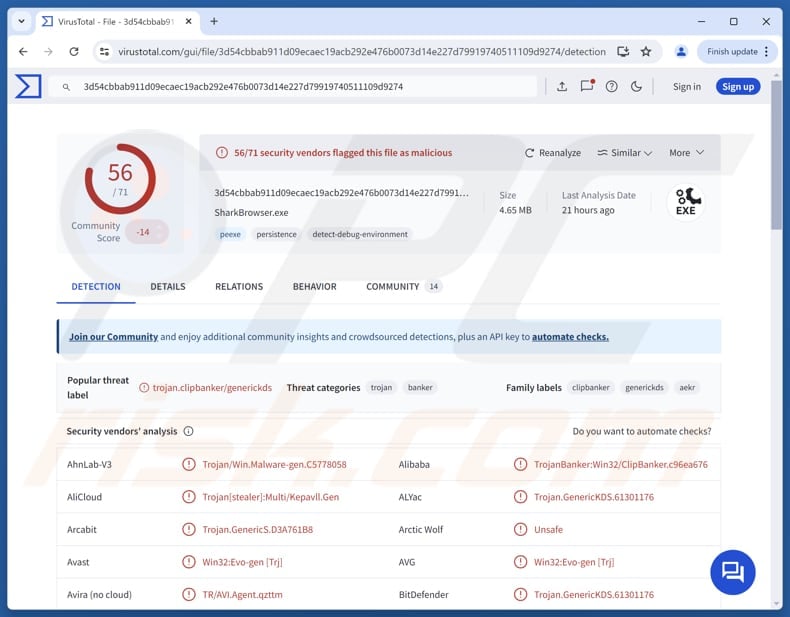Click the Join our Community link
This screenshot has height=617, width=790.
point(113,337)
